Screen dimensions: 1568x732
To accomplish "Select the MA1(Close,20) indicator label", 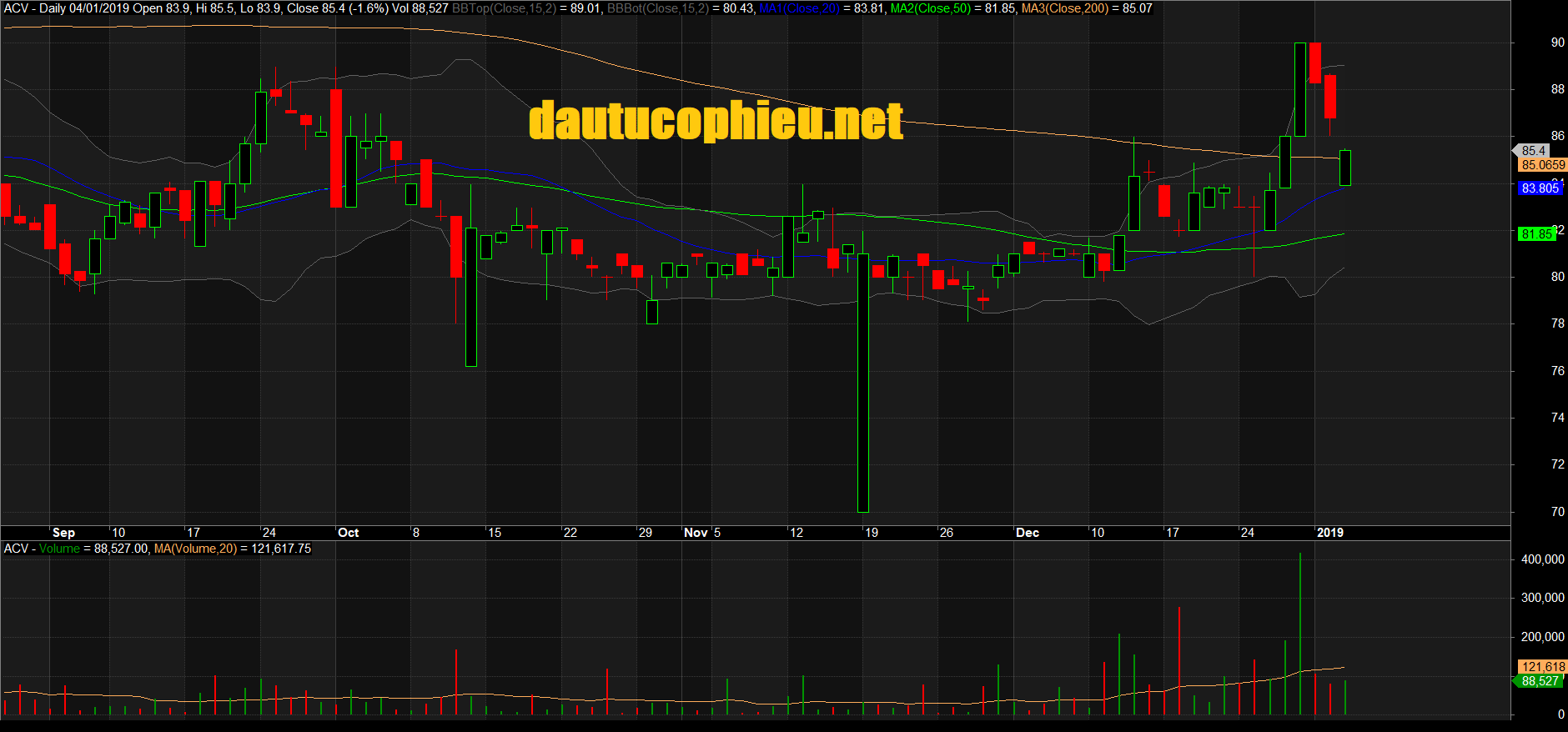I will (x=799, y=8).
